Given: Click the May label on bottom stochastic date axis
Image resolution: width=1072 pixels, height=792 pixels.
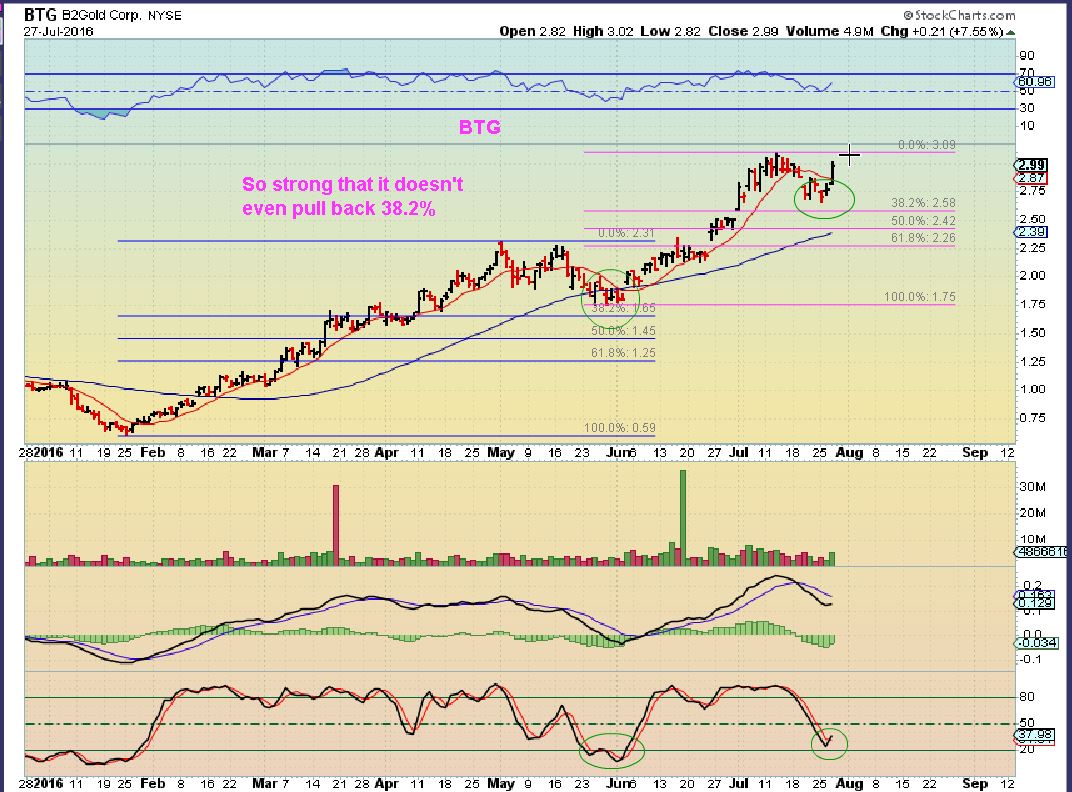Looking at the screenshot, I should click(x=500, y=784).
